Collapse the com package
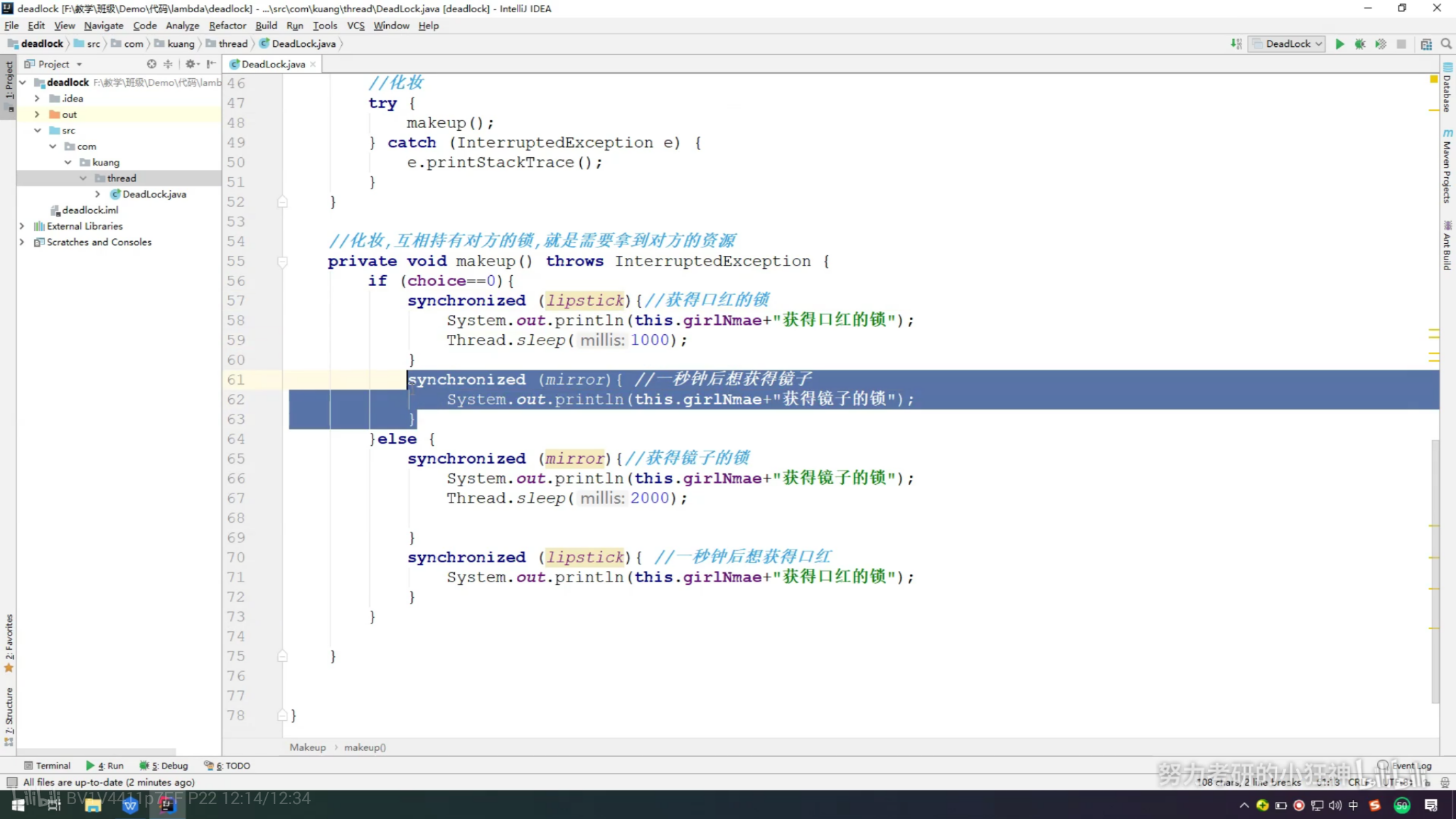1456x819 pixels. pyautogui.click(x=53, y=146)
